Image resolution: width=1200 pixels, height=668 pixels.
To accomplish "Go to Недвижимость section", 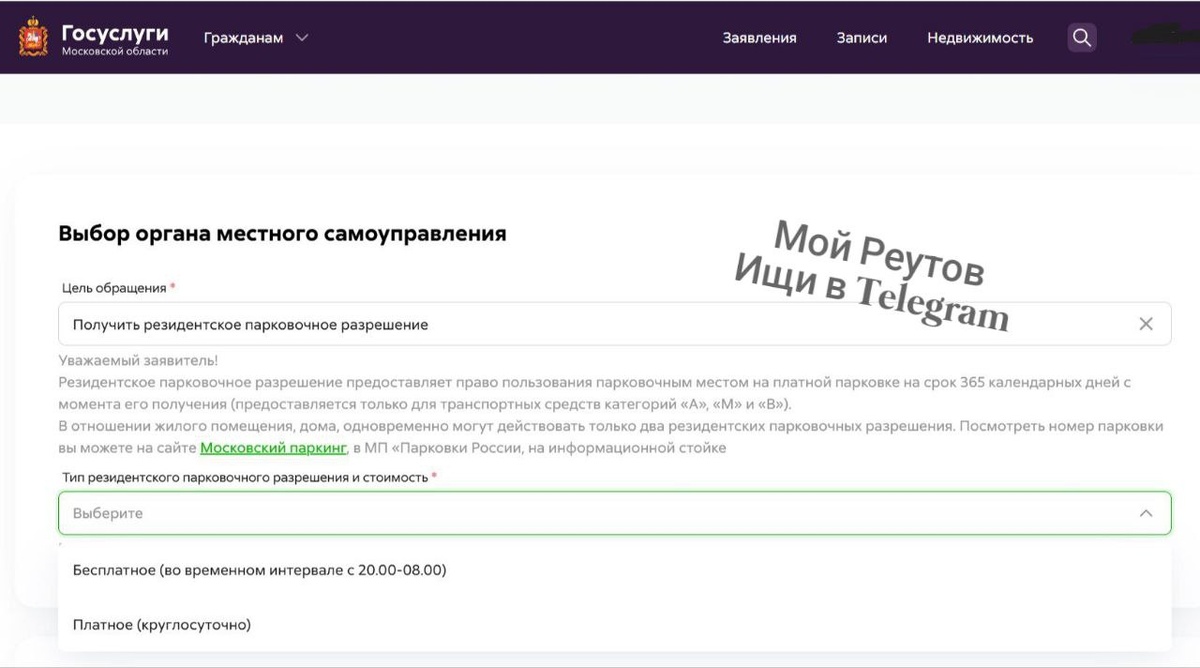I will 980,38.
